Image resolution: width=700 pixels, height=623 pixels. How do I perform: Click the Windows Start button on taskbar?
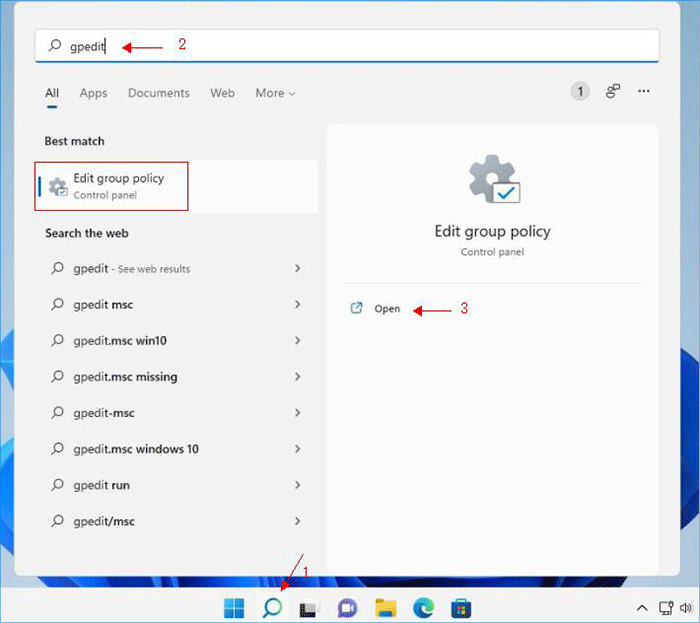[234, 608]
